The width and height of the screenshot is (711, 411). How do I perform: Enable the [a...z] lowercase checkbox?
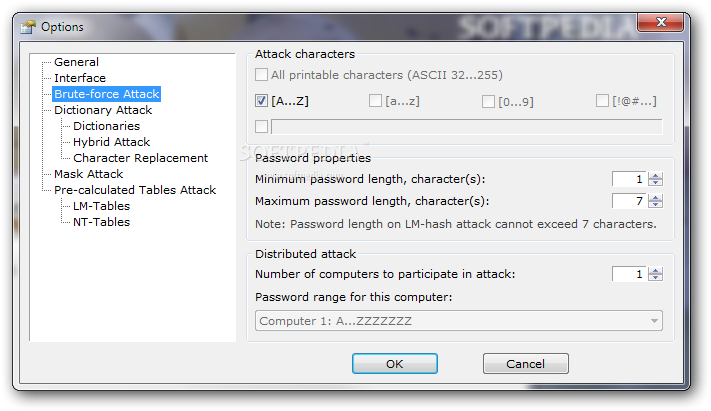pos(375,100)
